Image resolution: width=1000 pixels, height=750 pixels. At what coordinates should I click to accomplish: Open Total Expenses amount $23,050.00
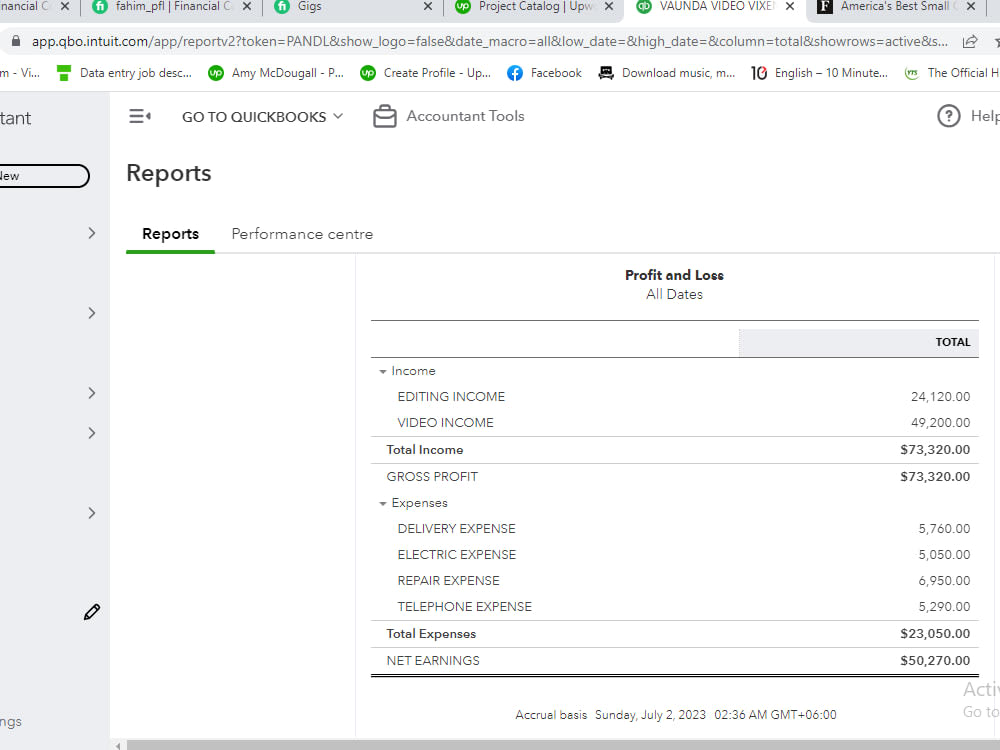935,634
